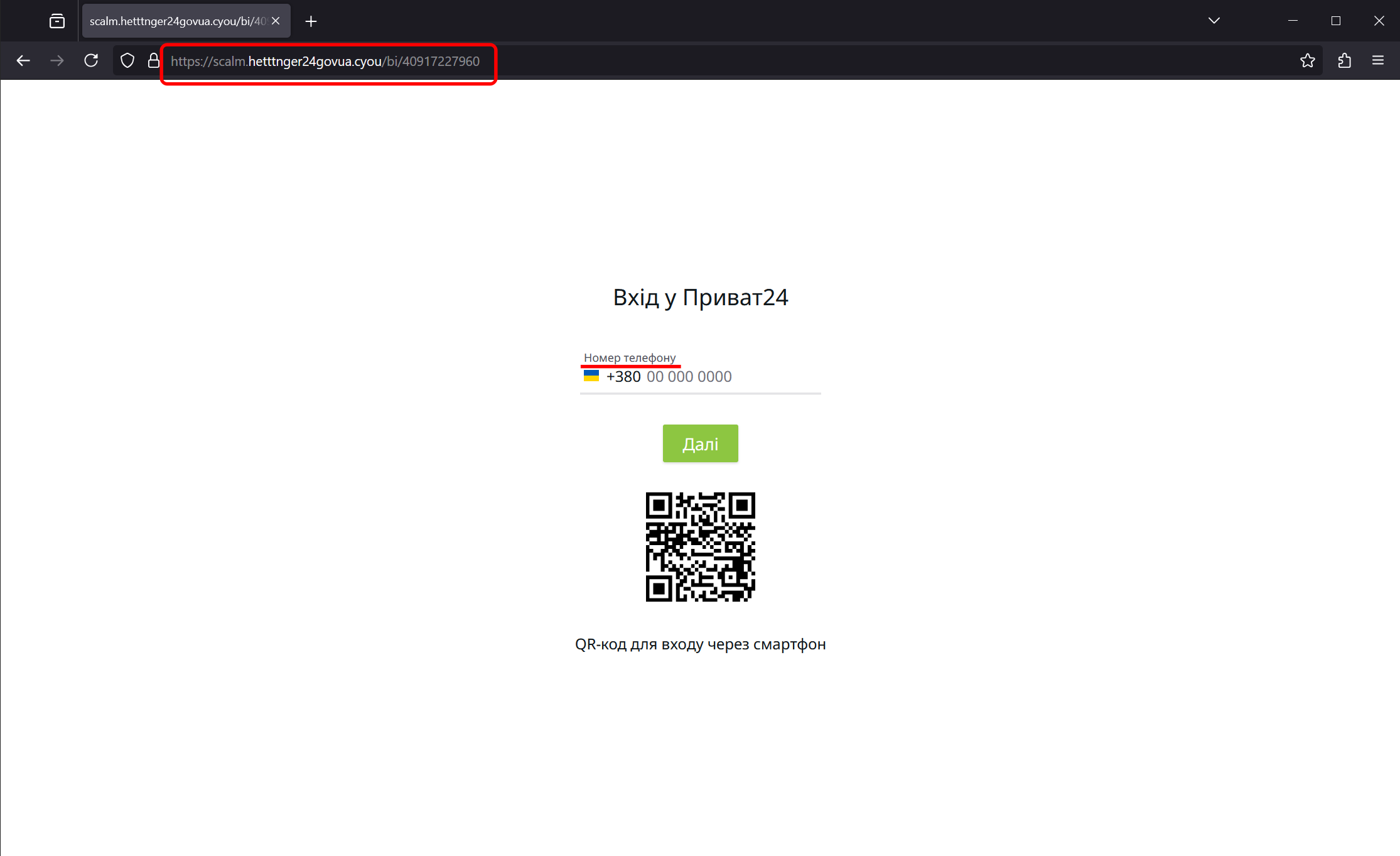Click the forward navigation arrow
Screen dimensions: 1400x856
click(57, 61)
